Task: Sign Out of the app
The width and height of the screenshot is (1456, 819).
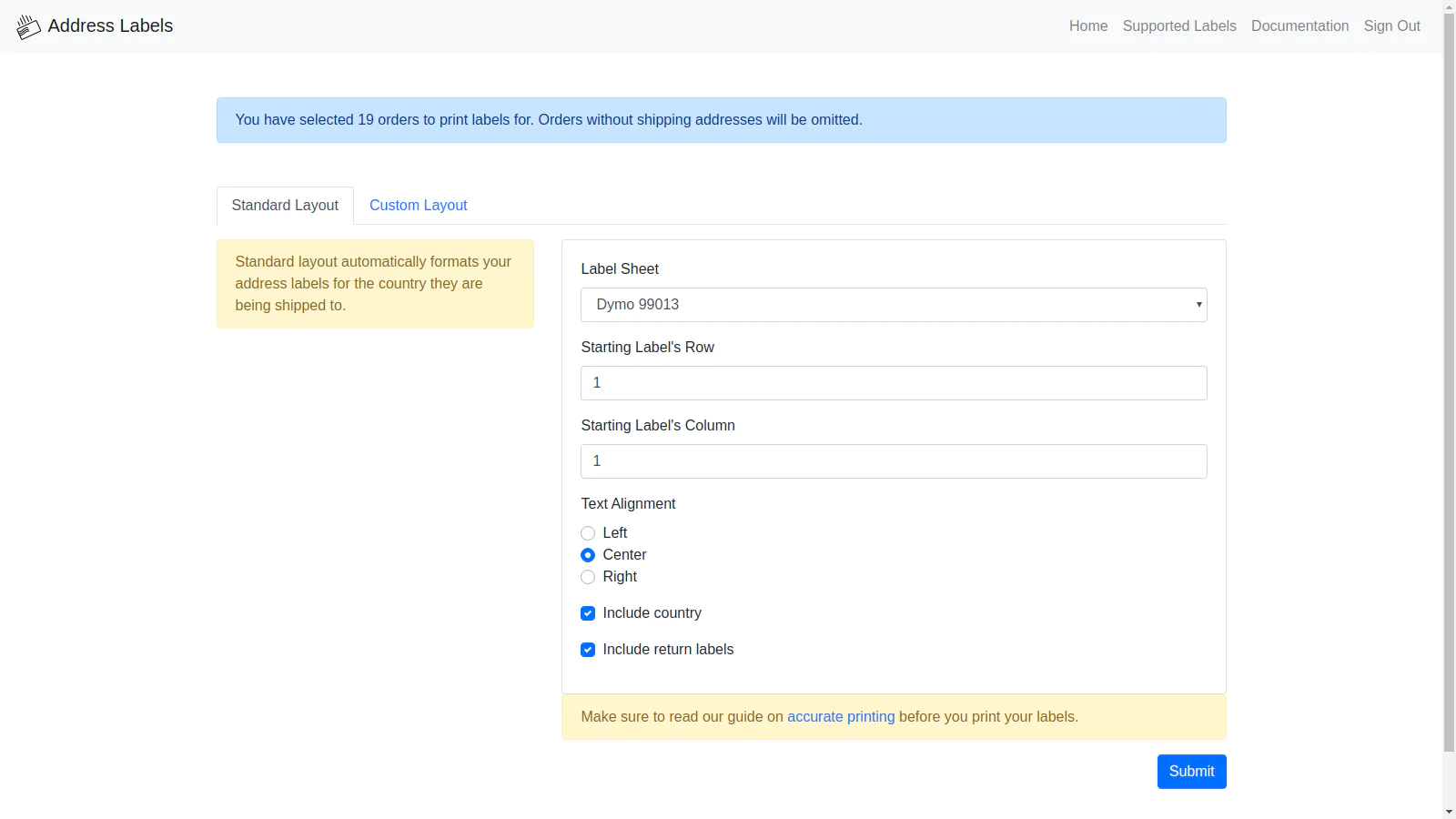Action: [1391, 26]
